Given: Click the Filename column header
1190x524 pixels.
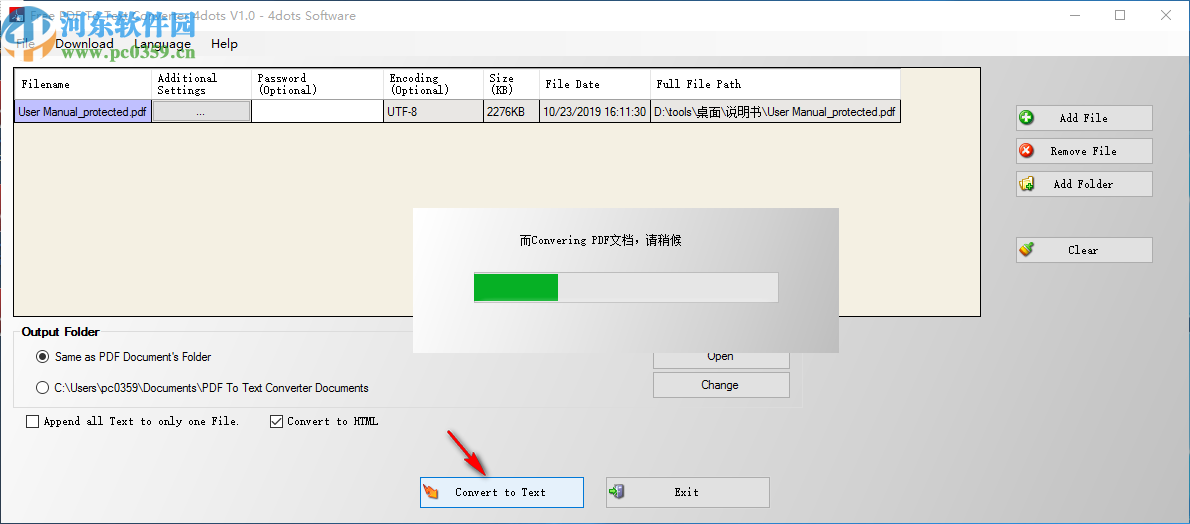Looking at the screenshot, I should [83, 84].
